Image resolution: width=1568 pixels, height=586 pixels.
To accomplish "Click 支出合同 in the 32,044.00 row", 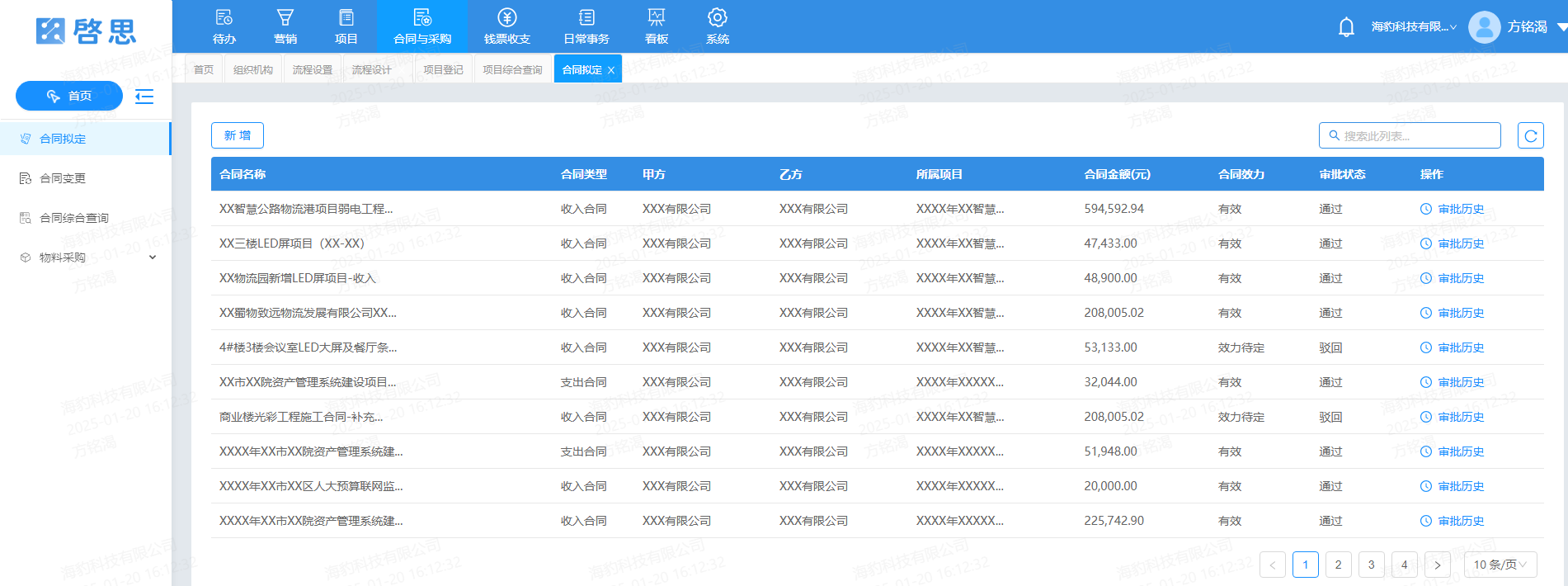I will (584, 382).
